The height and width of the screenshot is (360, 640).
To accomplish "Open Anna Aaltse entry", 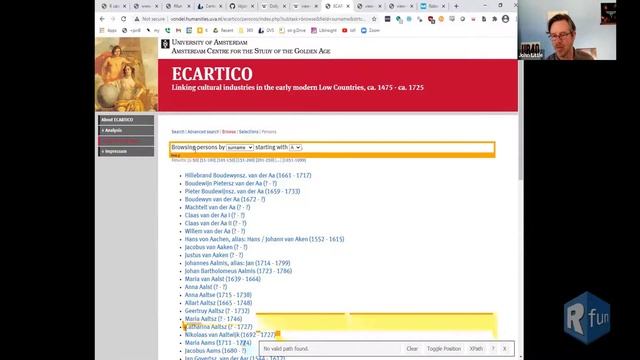I will (x=218, y=295).
